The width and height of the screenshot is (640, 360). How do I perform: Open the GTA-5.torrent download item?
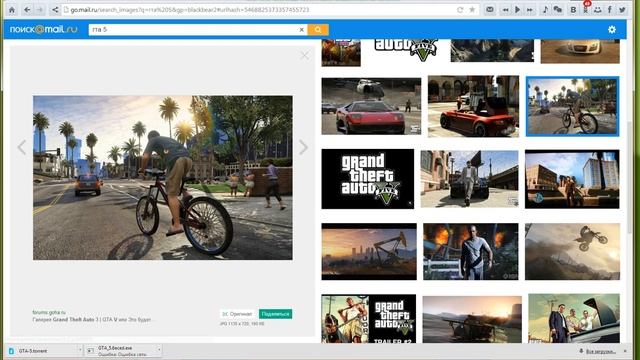[x=41, y=351]
